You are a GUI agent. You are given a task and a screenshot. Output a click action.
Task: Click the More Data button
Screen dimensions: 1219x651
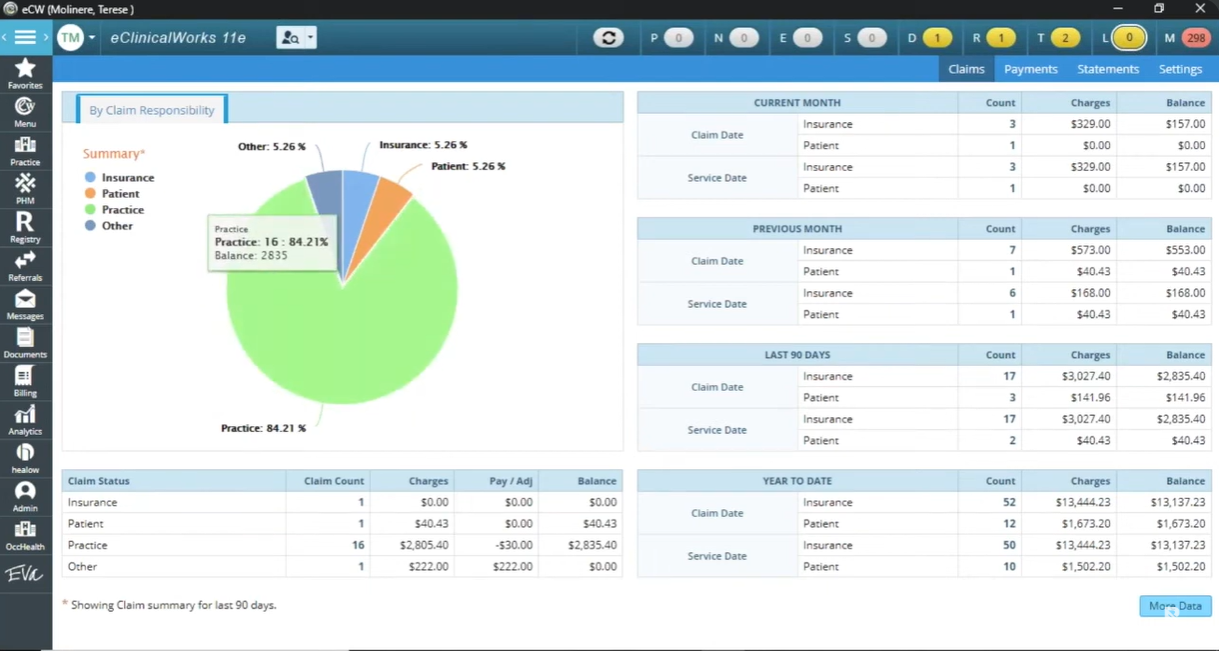[x=1174, y=606]
